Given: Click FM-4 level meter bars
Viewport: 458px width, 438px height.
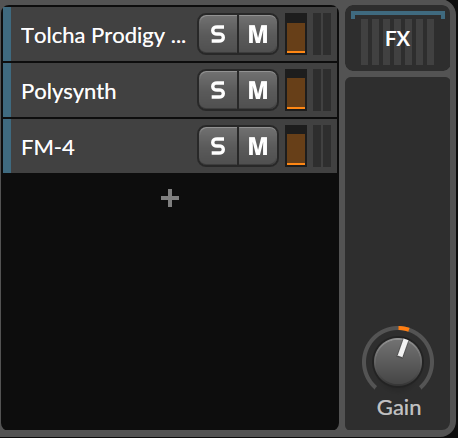Looking at the screenshot, I should [x=322, y=146].
